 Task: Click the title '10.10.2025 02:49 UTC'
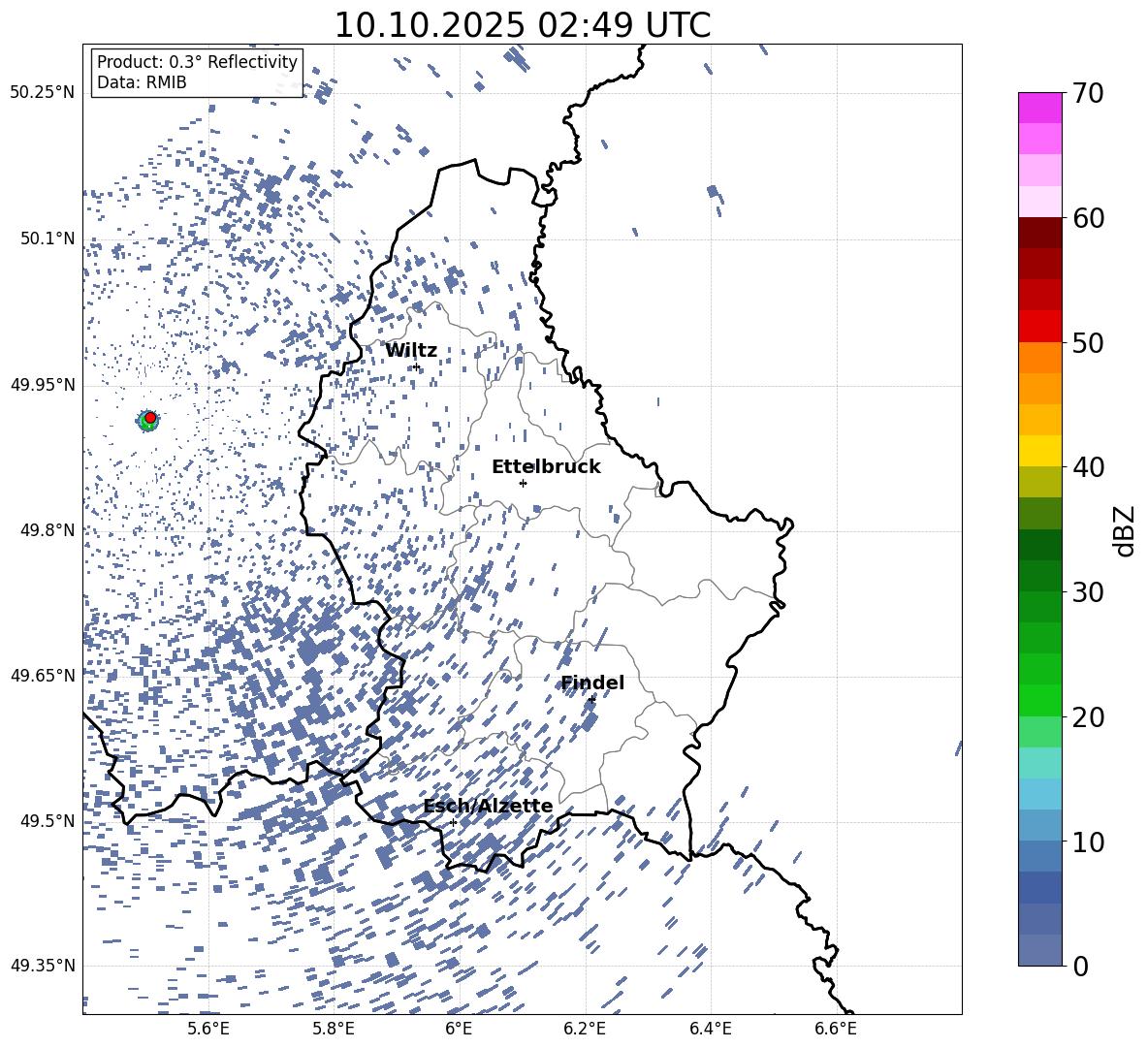(x=523, y=25)
